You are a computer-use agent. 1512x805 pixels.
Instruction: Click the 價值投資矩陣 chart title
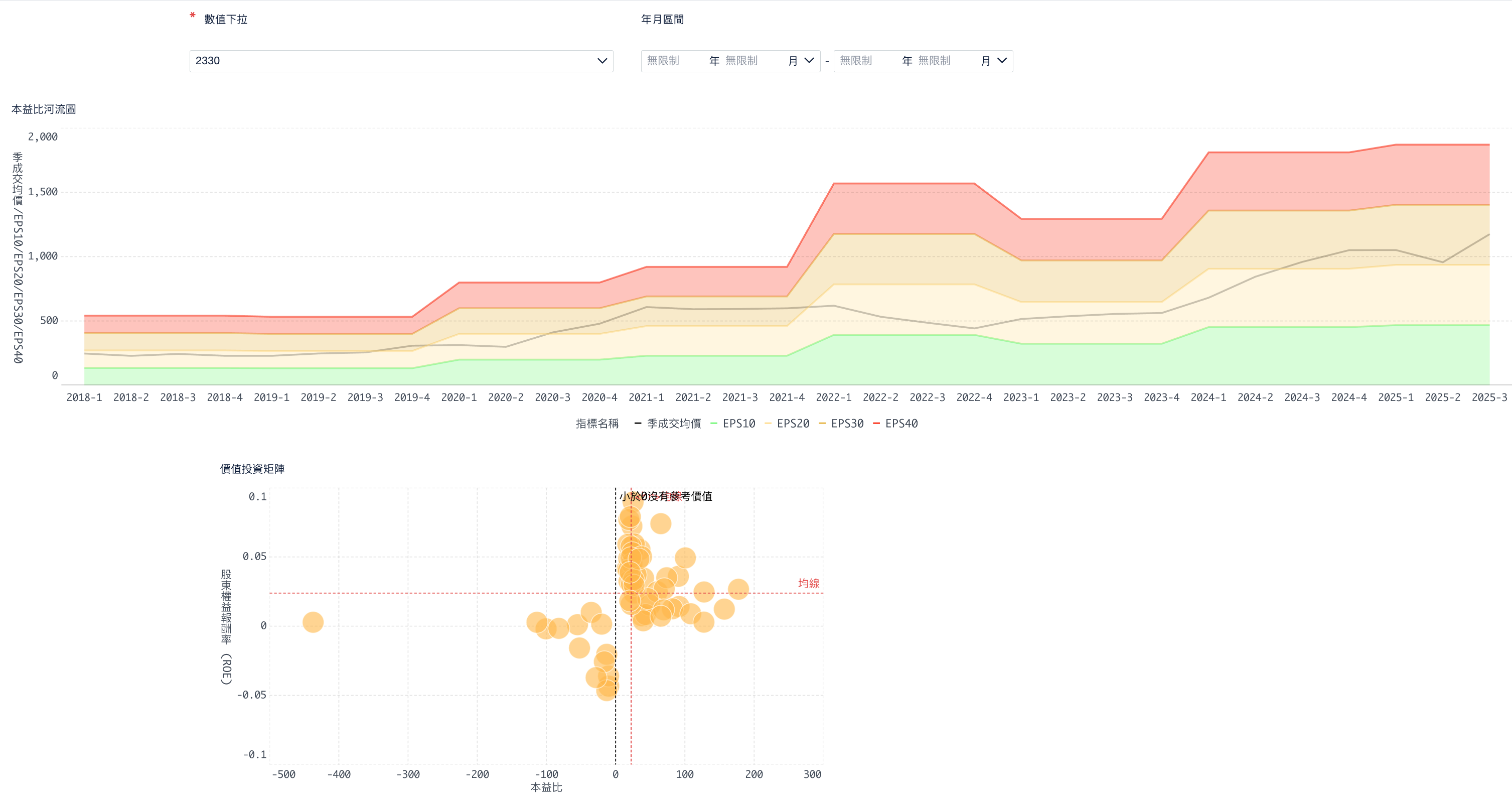point(252,469)
